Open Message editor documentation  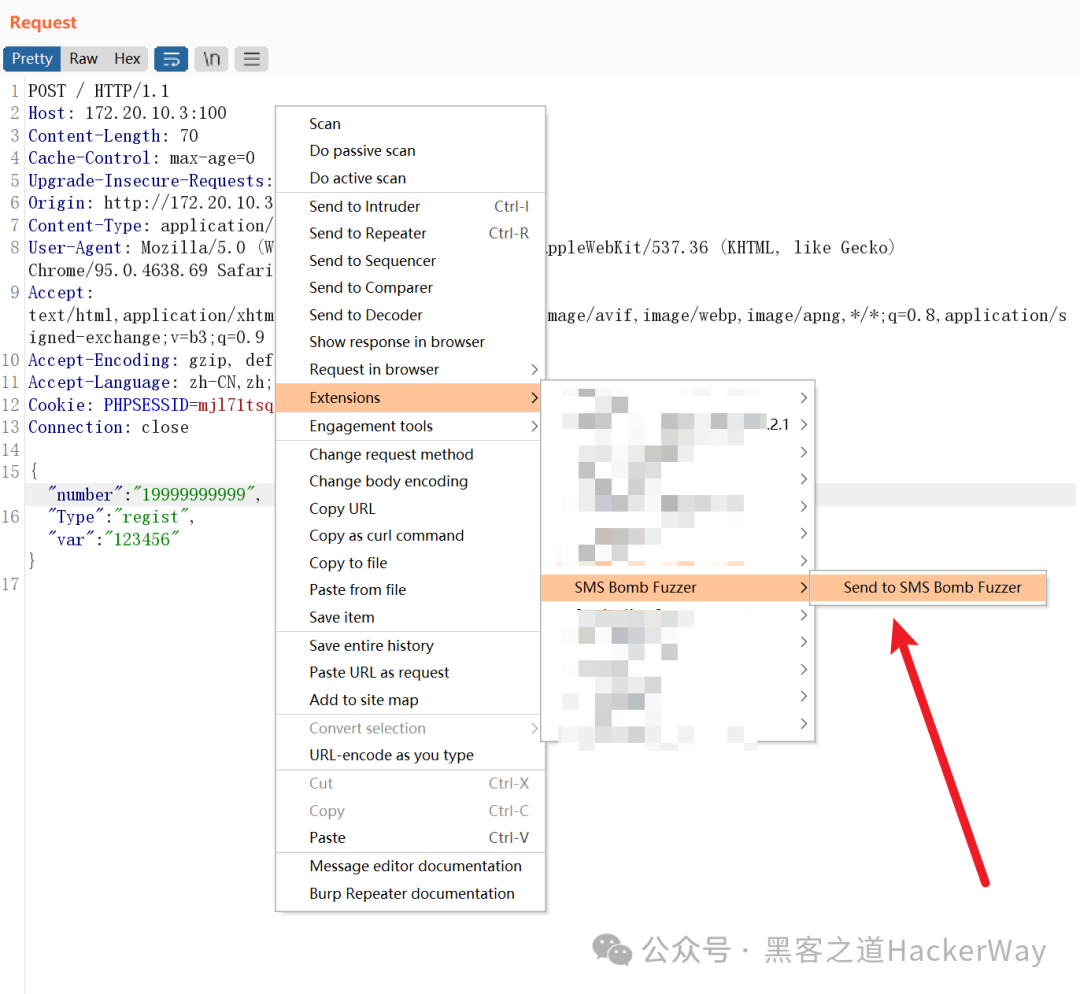coord(411,867)
